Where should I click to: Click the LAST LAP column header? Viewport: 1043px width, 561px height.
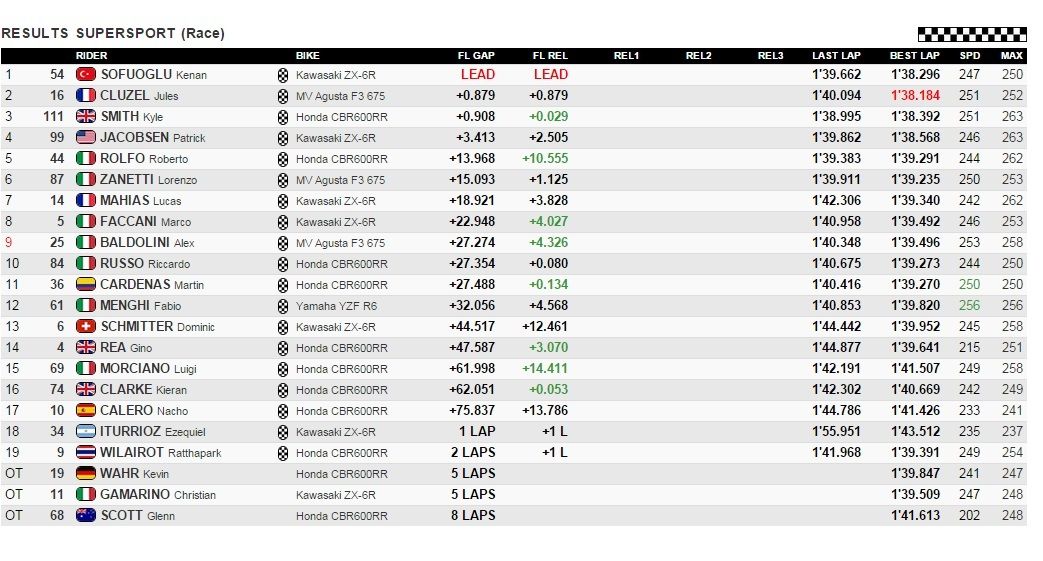(x=836, y=56)
